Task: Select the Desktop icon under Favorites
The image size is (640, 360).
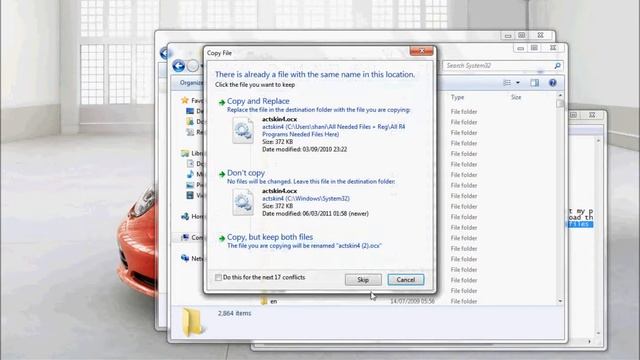Action: 190,111
